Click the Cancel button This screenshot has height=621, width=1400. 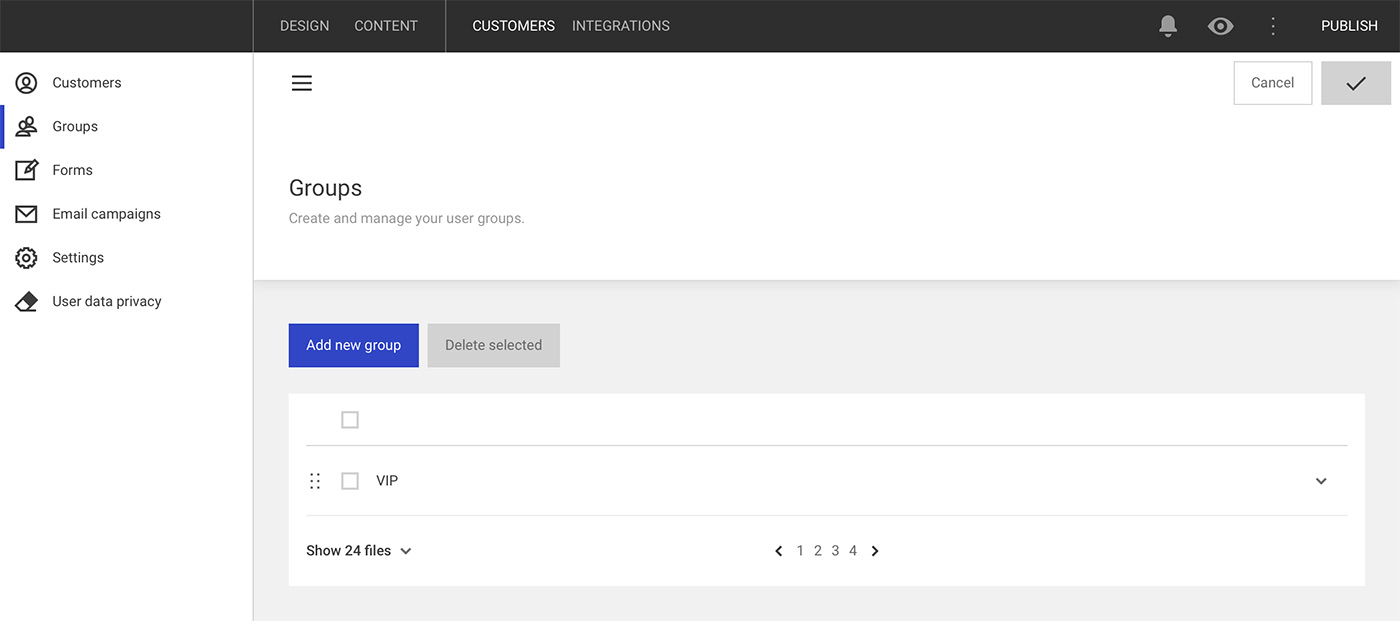point(1273,83)
